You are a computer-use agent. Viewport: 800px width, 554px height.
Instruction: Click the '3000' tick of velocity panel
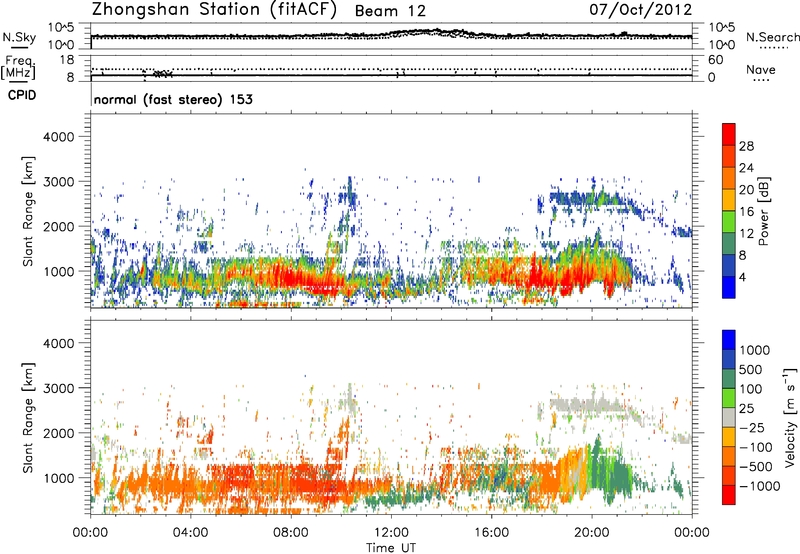(x=59, y=388)
